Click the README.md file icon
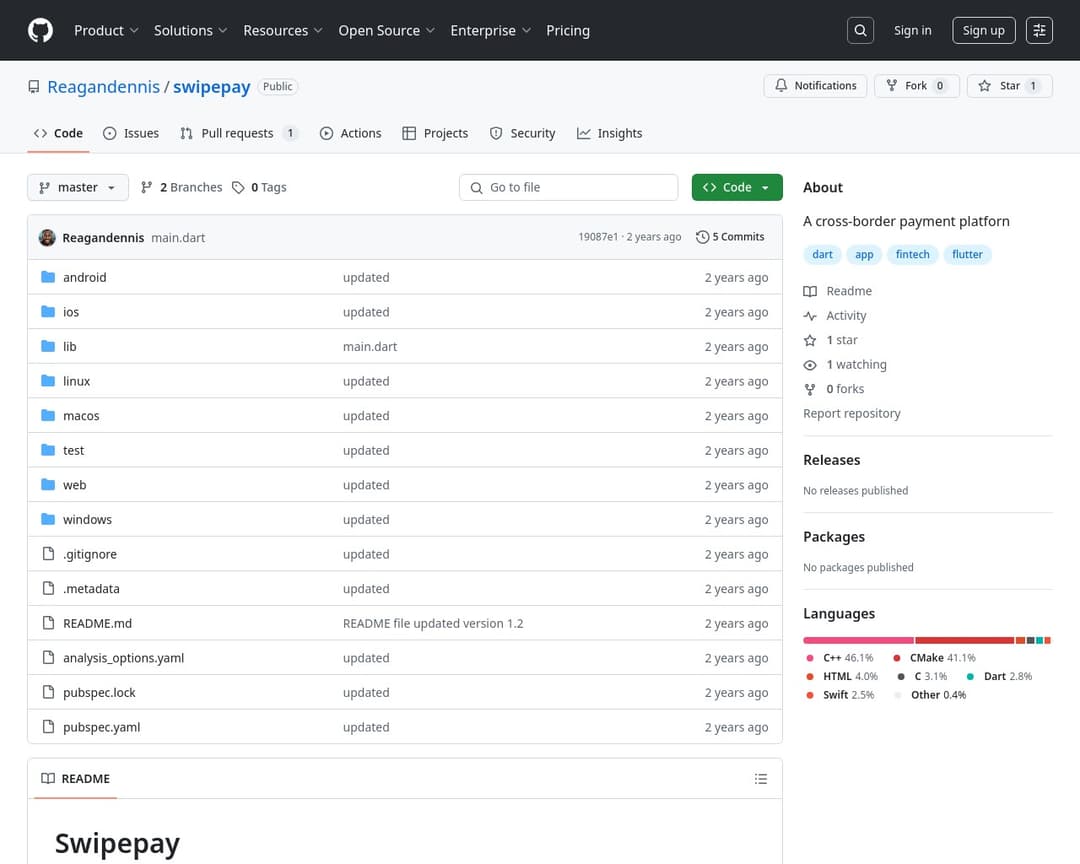This screenshot has width=1080, height=864. pyautogui.click(x=48, y=623)
